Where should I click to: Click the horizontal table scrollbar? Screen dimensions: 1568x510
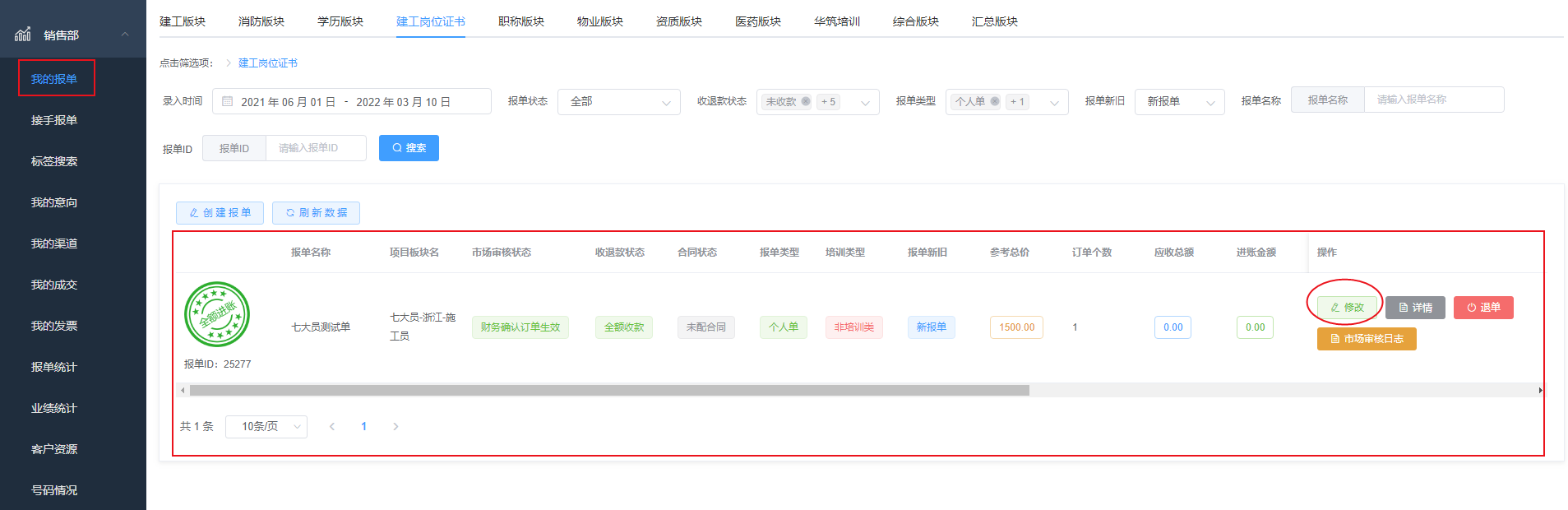[608, 391]
